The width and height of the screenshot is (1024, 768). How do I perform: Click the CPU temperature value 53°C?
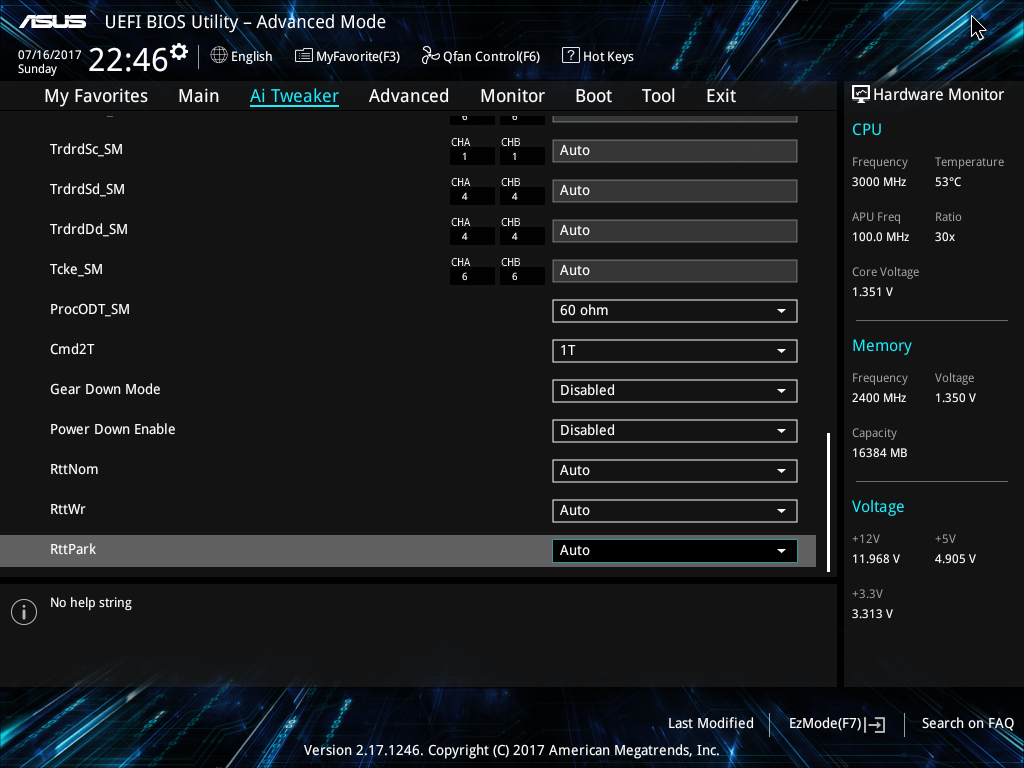[x=948, y=182]
